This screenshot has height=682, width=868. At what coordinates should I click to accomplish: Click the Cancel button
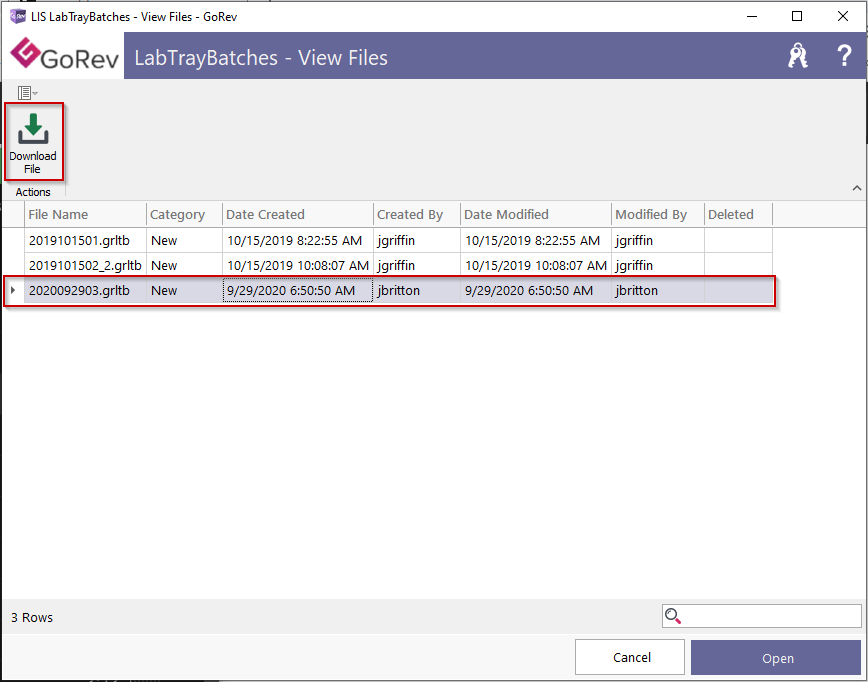point(630,657)
